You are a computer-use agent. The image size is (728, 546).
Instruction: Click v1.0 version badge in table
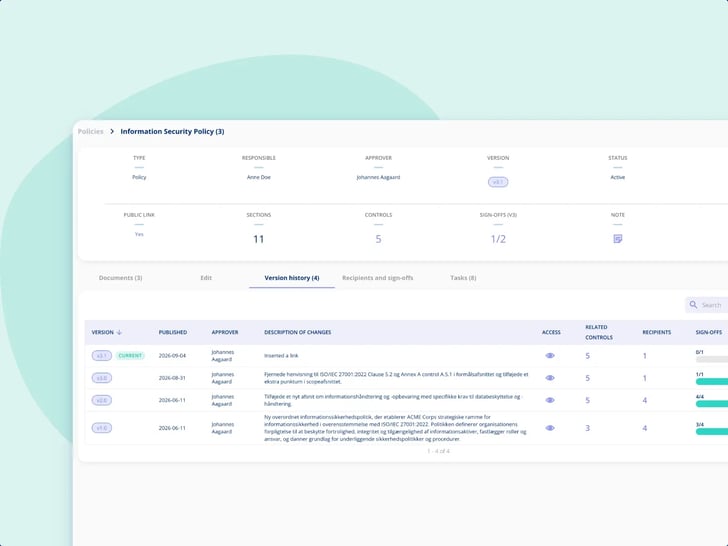pyautogui.click(x=102, y=428)
